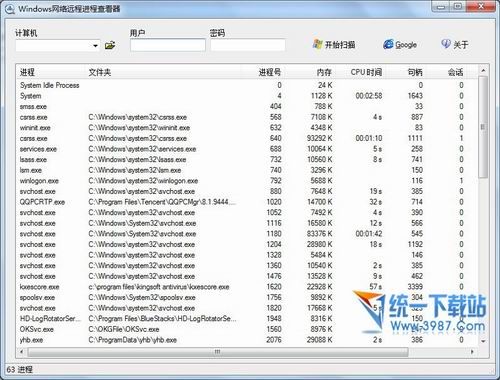Click the 关于 button label
The height and width of the screenshot is (380, 500).
point(461,45)
